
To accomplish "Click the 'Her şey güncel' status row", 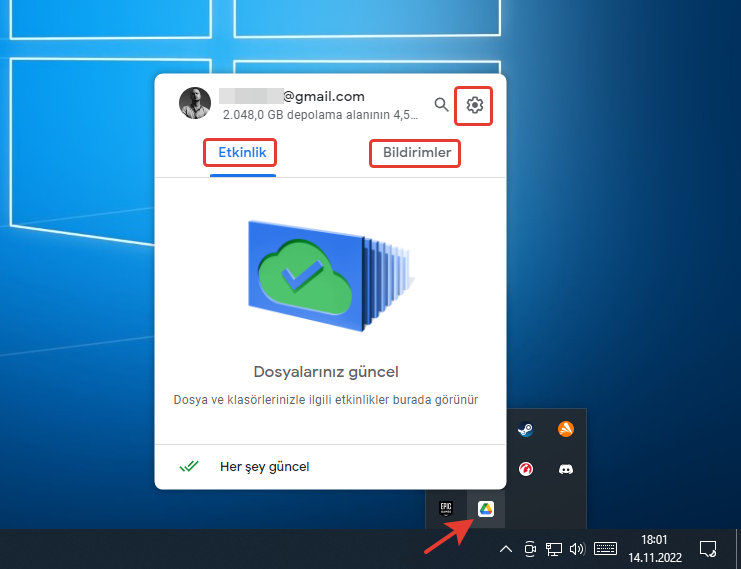I will point(264,466).
